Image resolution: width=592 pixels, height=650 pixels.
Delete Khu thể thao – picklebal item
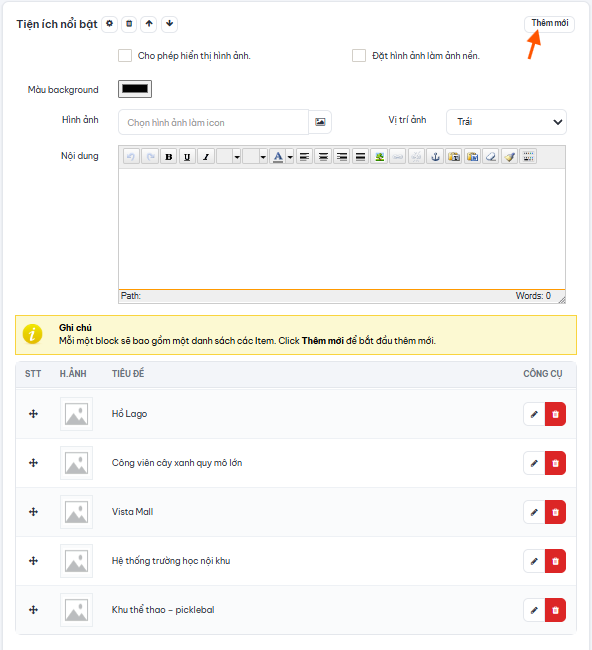click(556, 610)
